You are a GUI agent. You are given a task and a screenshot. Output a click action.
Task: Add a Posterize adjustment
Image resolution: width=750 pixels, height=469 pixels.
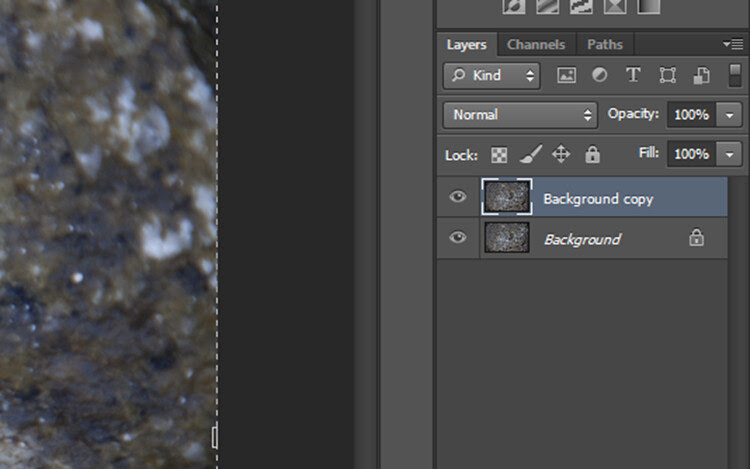(x=548, y=7)
